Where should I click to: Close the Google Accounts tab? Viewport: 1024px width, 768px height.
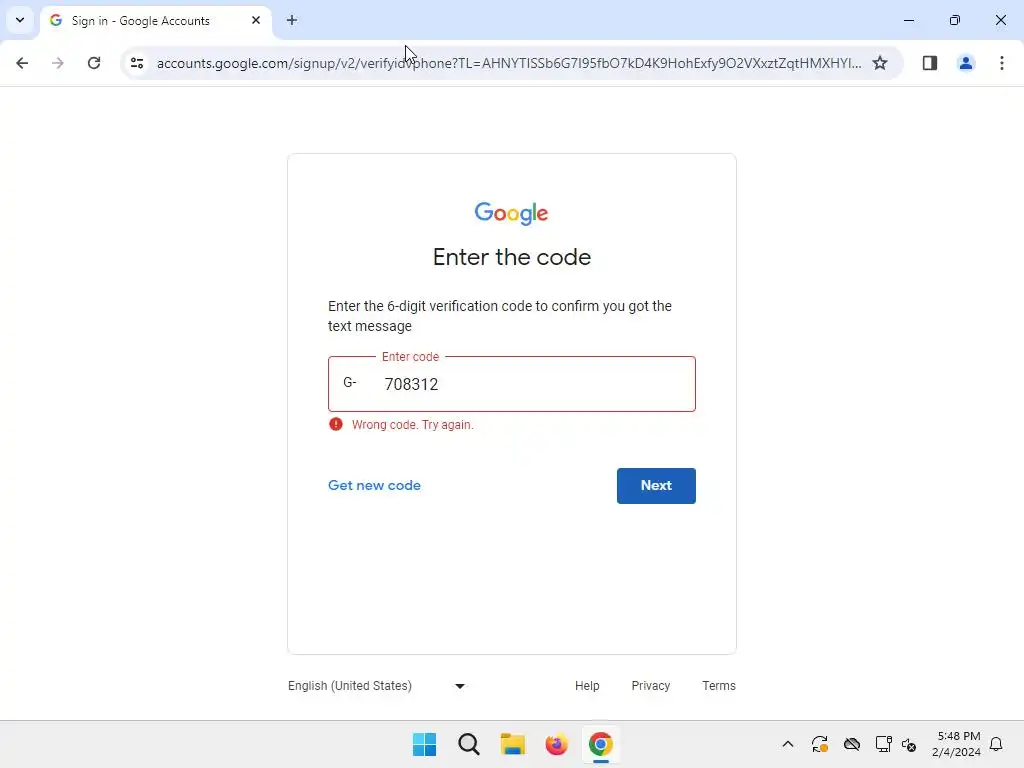click(x=256, y=20)
